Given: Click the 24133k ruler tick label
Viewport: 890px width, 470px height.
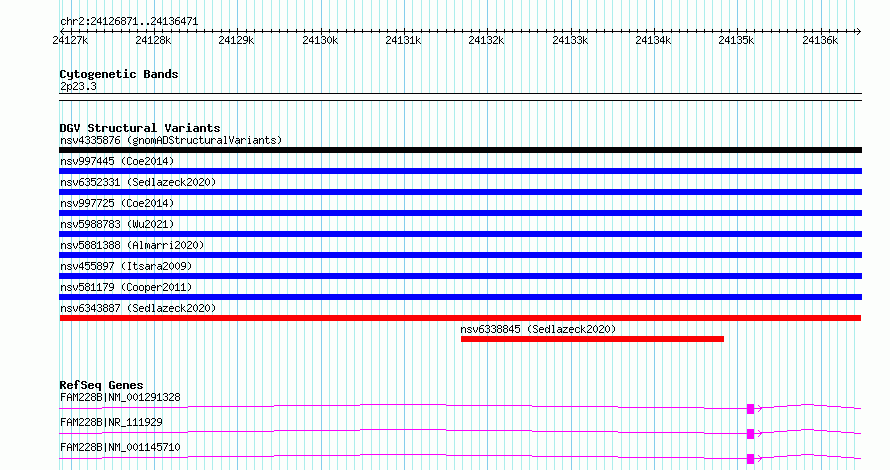Looking at the screenshot, I should [x=570, y=40].
